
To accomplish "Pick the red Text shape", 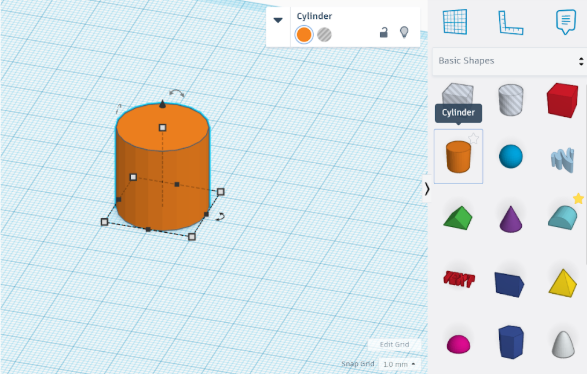I will (459, 279).
